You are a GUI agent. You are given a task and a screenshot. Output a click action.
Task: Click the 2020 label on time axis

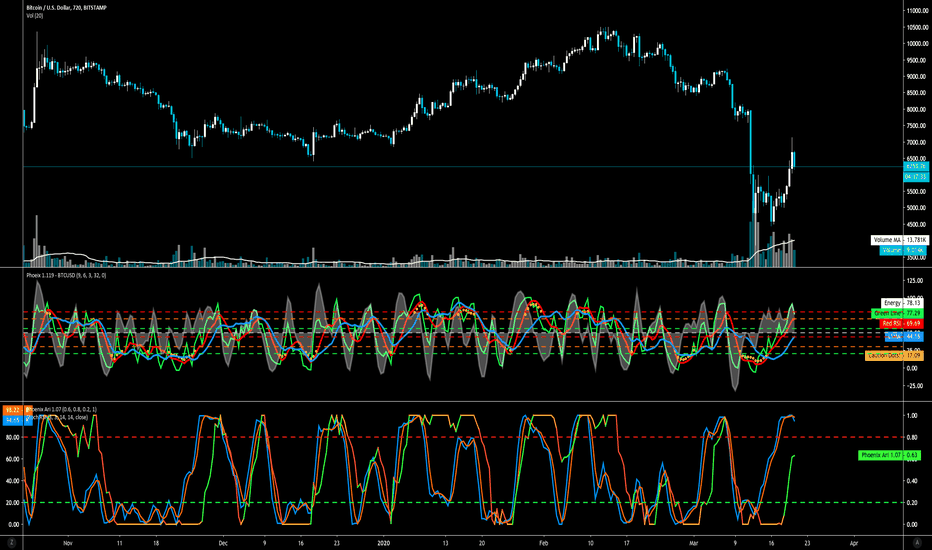coord(383,543)
